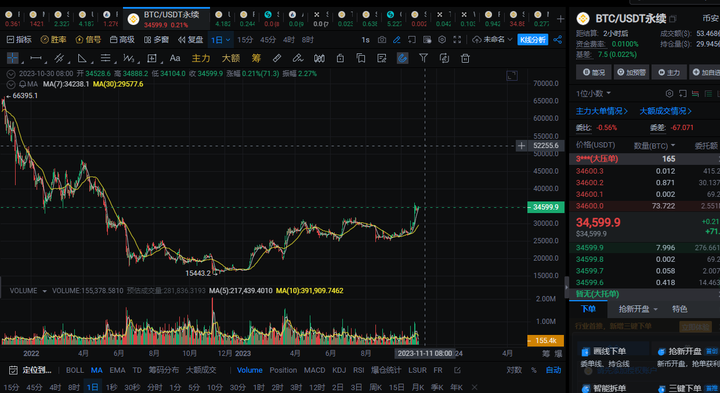This screenshot has height=393, width=720.
Task: Switch to the 15分 timeframe in top bar
Action: coord(245,40)
